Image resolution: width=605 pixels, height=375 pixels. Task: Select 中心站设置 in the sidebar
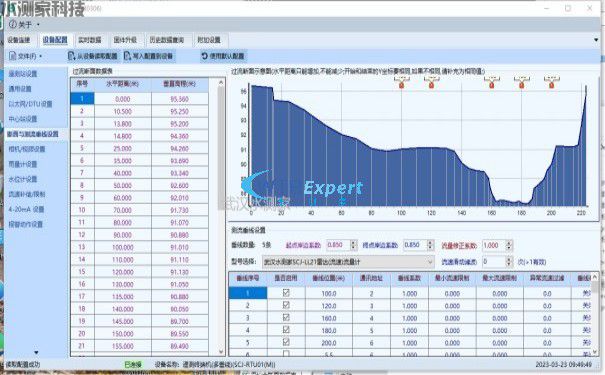tap(23, 119)
